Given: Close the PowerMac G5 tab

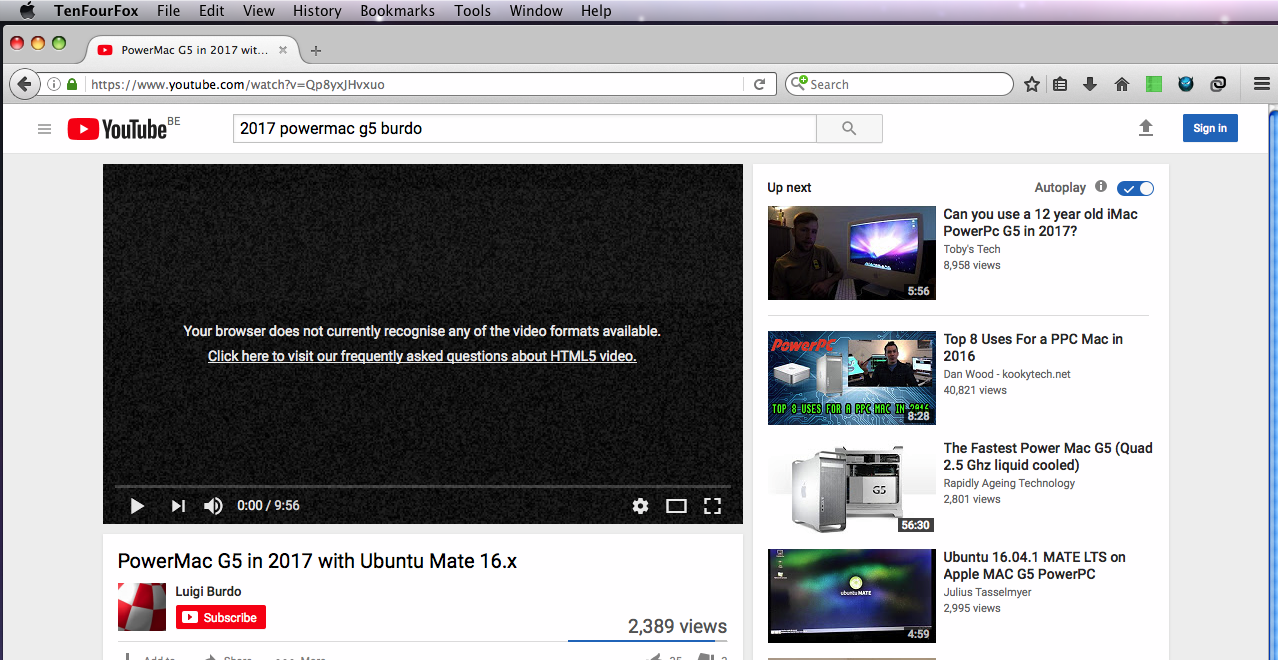Looking at the screenshot, I should tap(283, 50).
